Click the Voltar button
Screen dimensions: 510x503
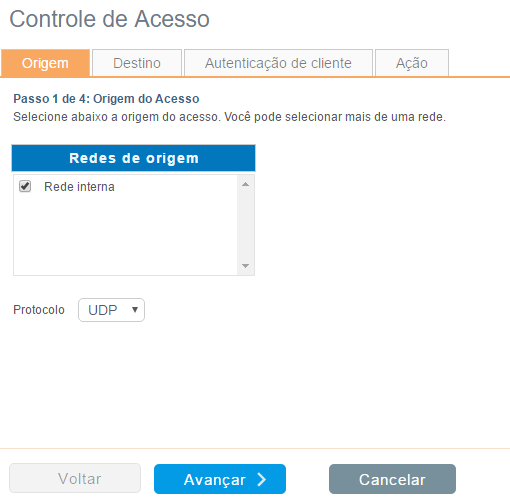click(x=75, y=478)
